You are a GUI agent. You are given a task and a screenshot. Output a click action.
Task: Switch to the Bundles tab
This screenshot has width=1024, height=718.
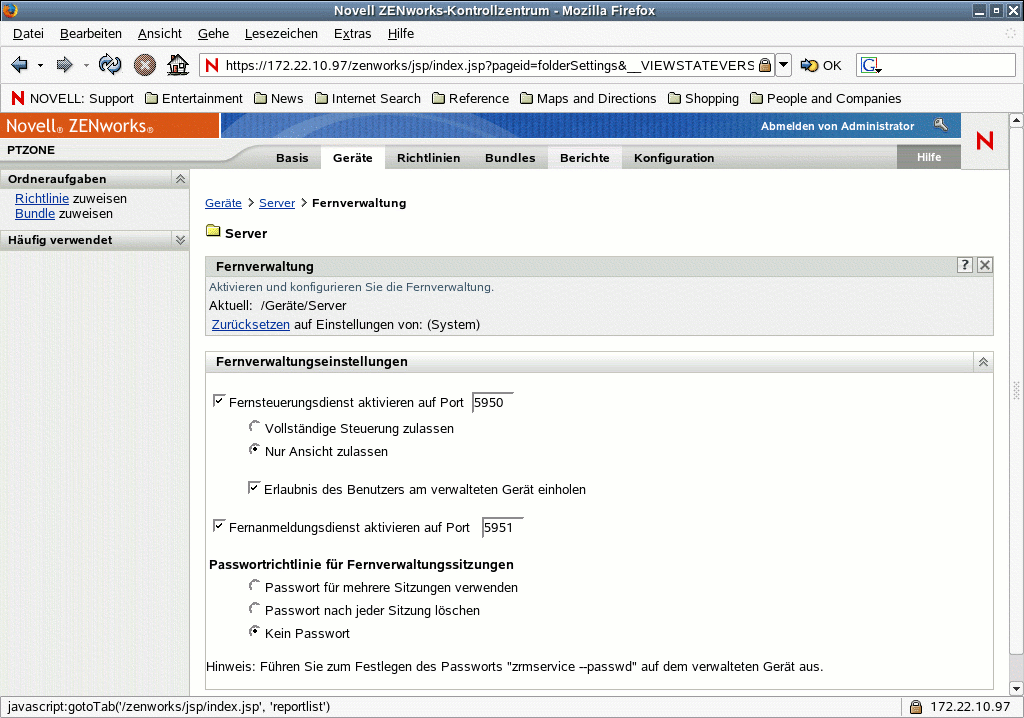(x=510, y=158)
